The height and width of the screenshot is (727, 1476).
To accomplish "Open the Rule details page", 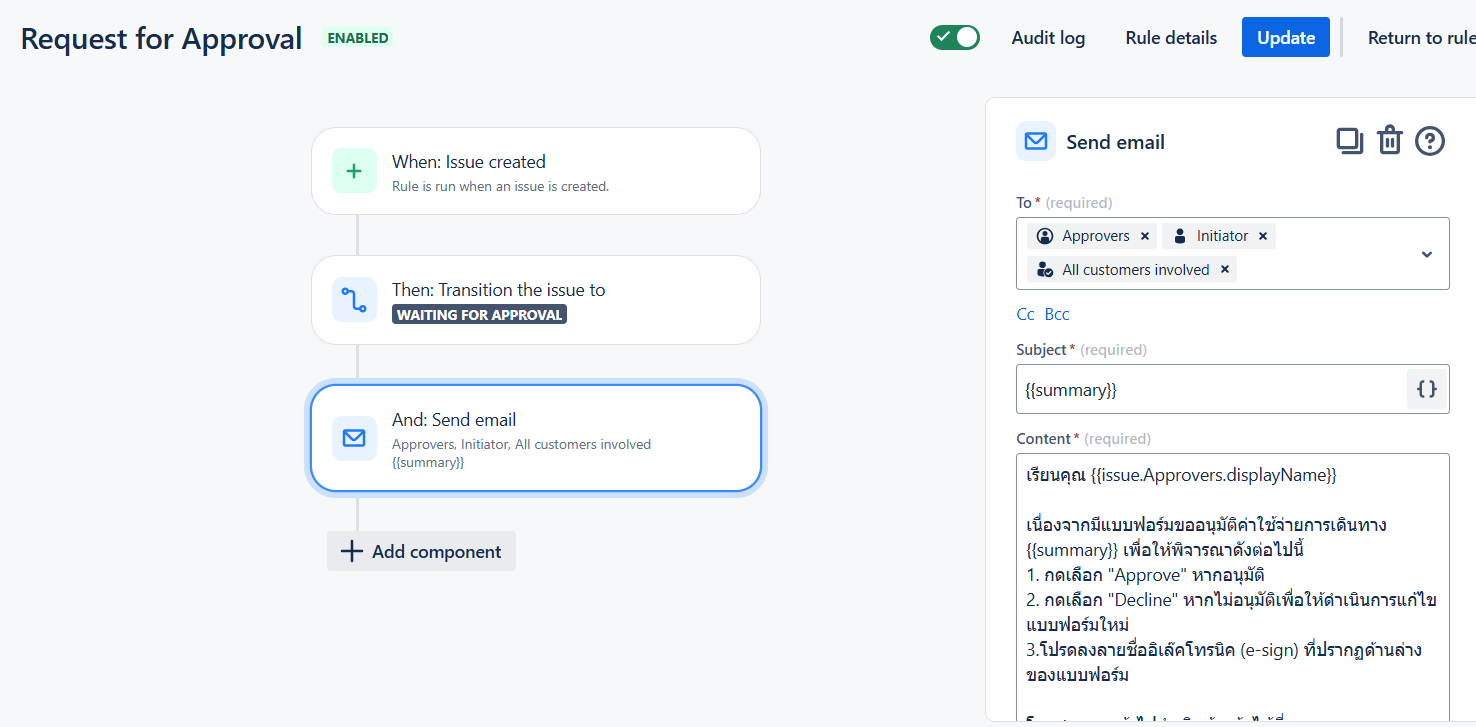I will [x=1170, y=37].
